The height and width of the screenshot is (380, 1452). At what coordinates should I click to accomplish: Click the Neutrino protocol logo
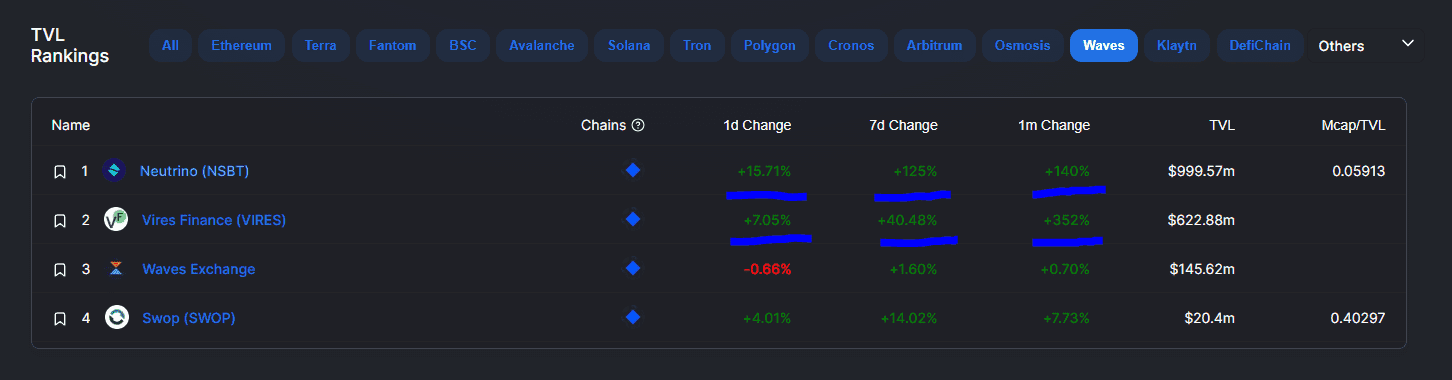pos(114,171)
